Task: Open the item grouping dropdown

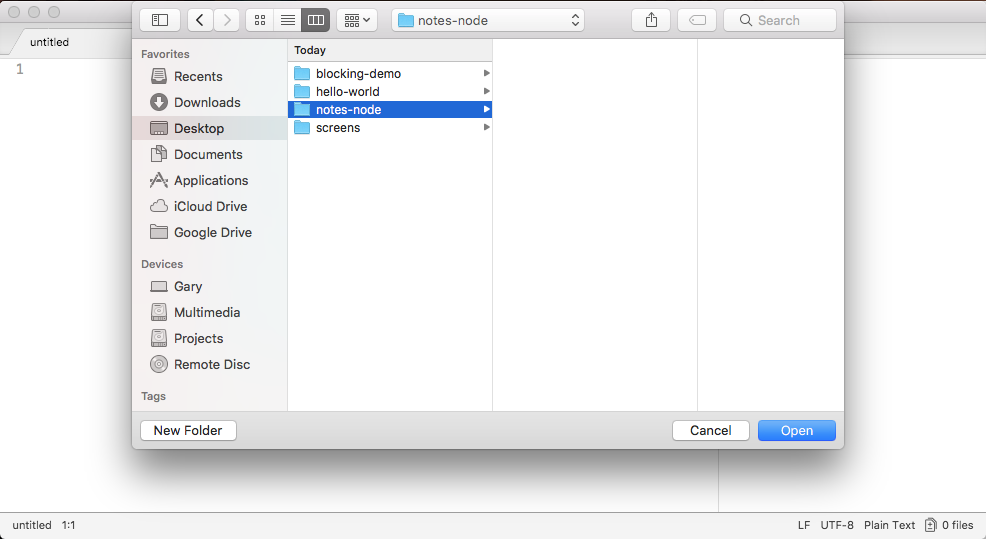Action: coord(357,20)
